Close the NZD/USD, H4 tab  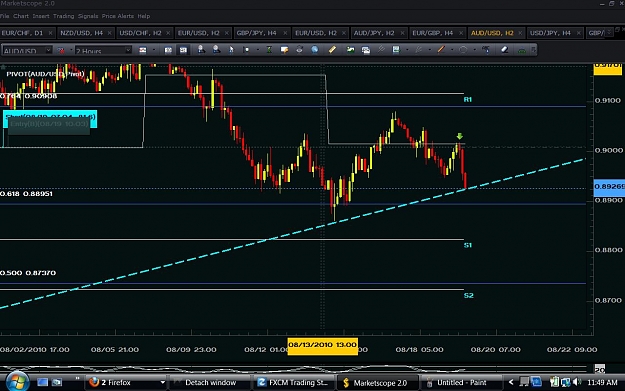109,33
